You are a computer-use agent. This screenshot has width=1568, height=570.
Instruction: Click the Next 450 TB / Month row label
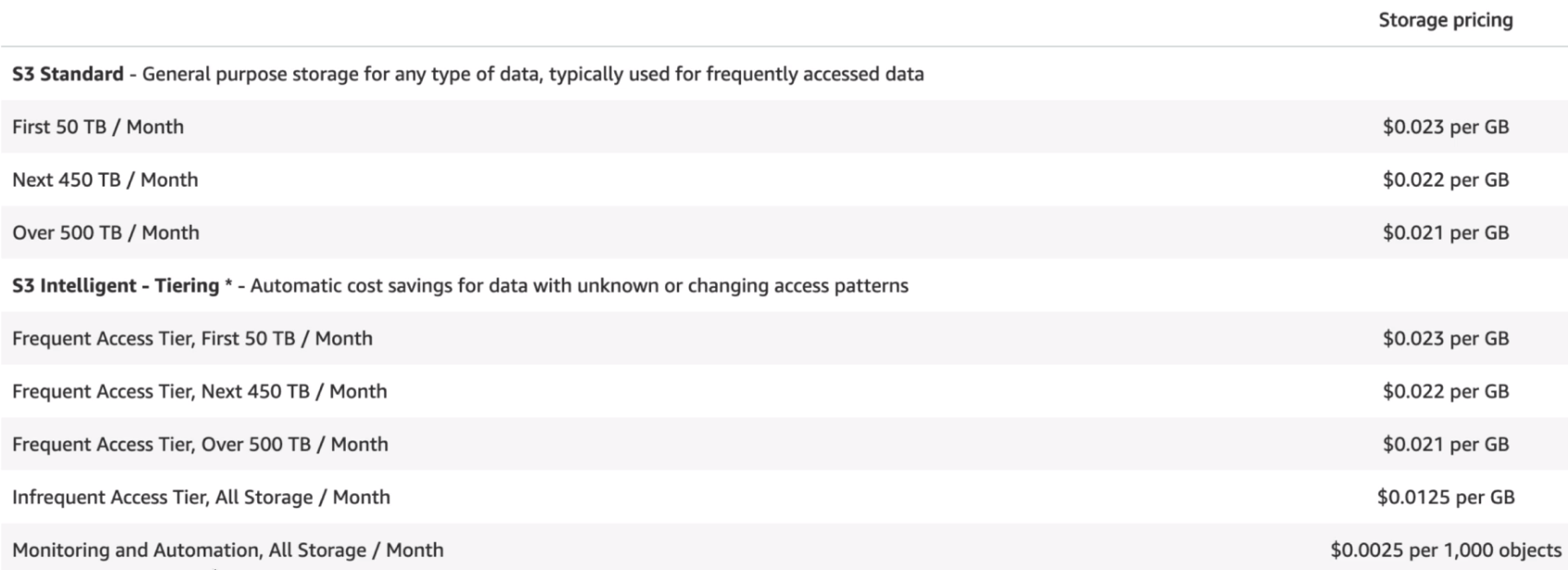tap(105, 180)
